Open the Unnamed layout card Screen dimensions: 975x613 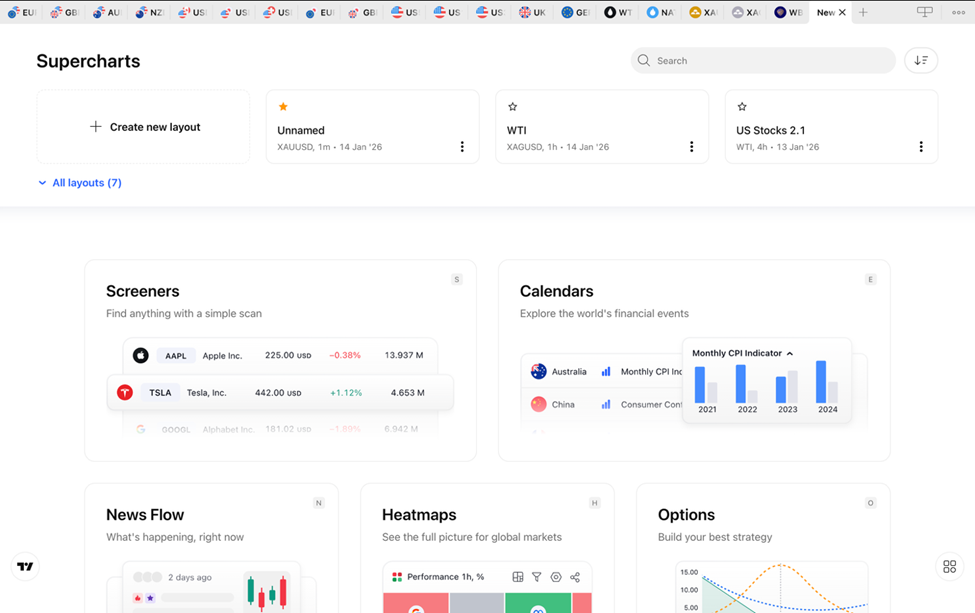pyautogui.click(x=372, y=127)
